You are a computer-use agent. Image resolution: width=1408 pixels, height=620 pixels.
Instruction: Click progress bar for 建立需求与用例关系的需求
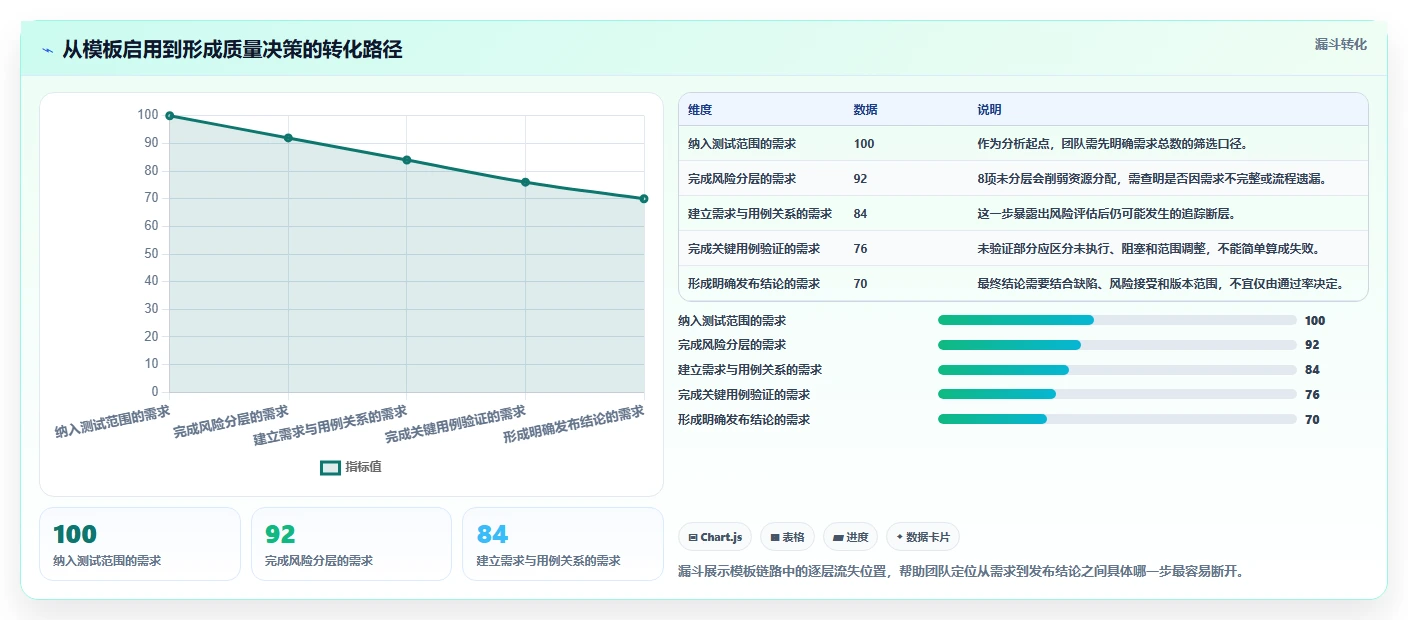point(1117,370)
